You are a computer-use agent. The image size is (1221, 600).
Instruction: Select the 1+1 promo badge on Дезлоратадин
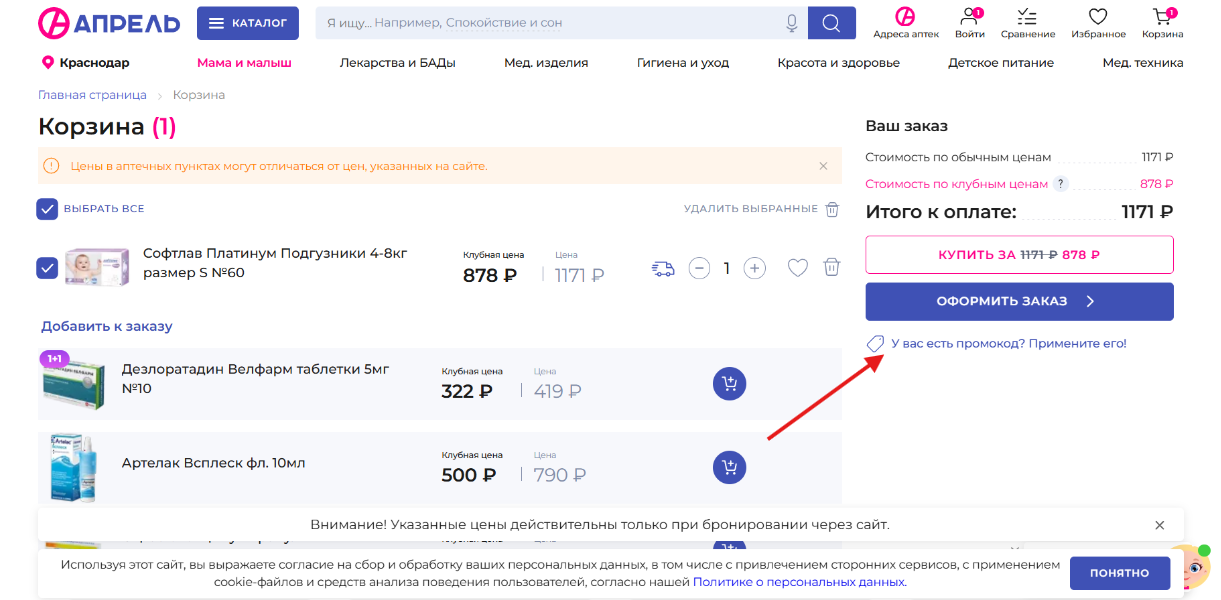coord(54,358)
